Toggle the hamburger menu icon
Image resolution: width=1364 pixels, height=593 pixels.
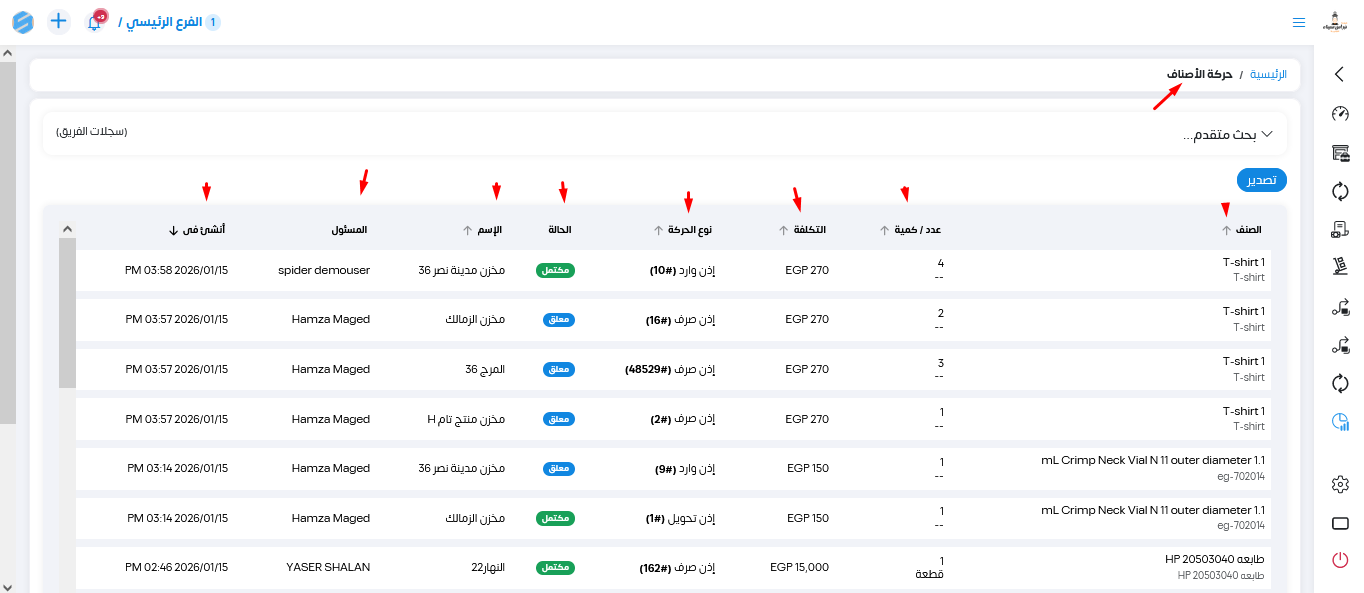1299,22
